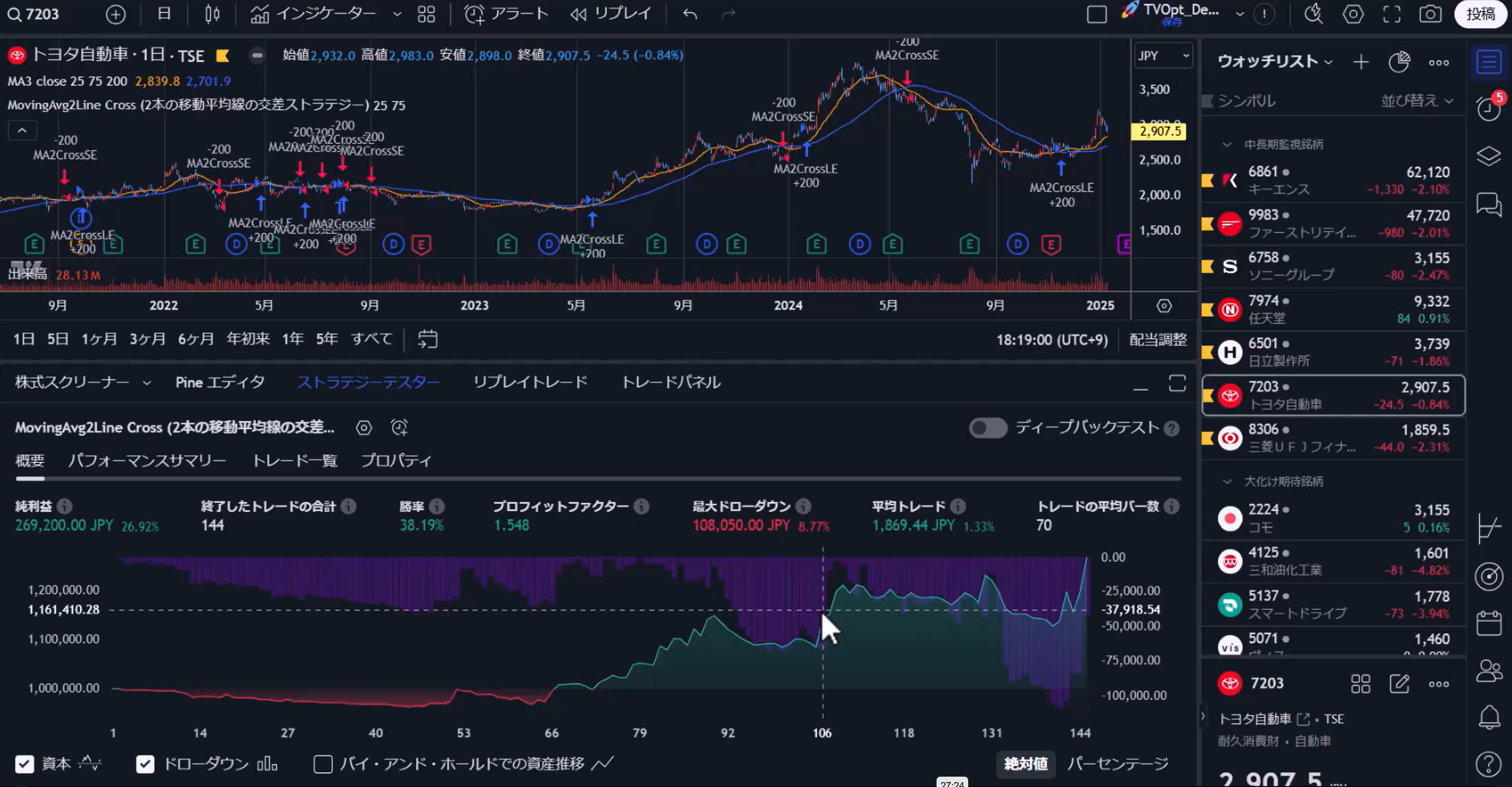Uncheck the ドローダウン checkbox

145,764
